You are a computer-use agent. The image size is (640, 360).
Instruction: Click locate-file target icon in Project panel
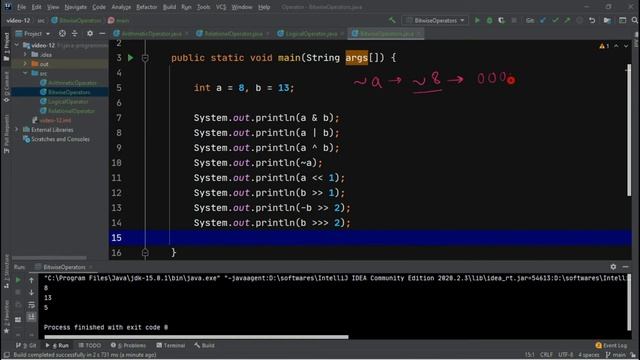point(62,33)
